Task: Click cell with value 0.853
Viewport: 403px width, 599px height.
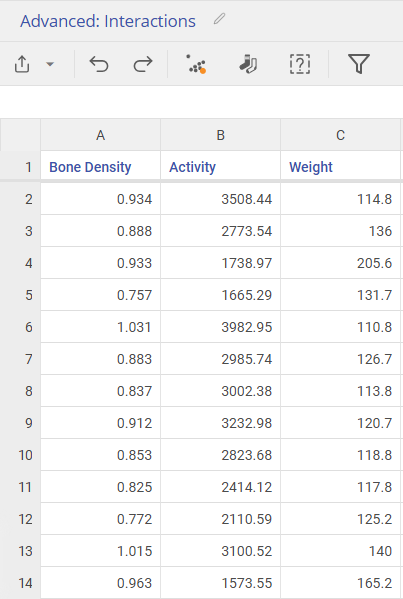Action: 100,455
